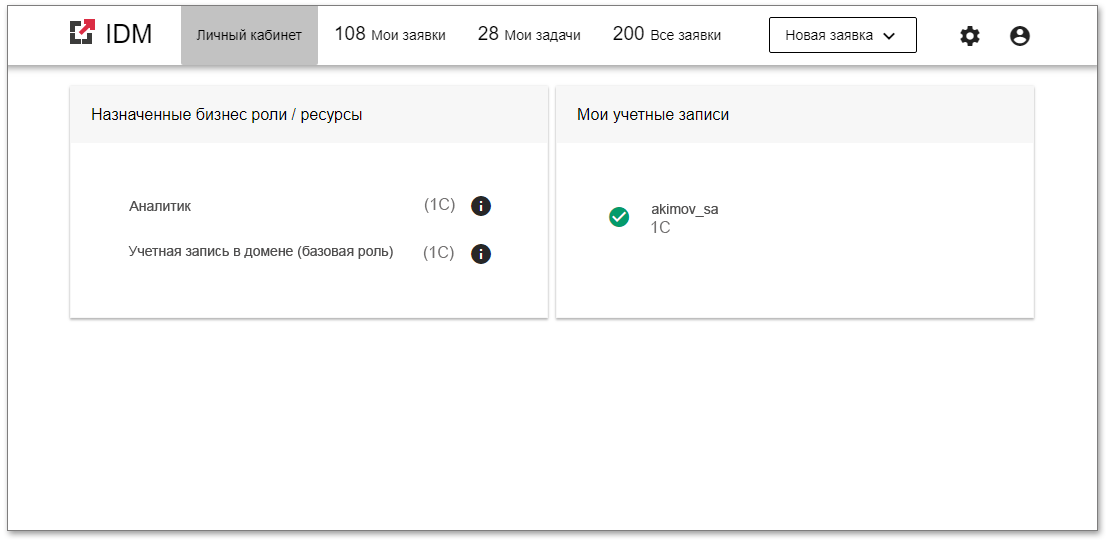Switch to the Личный кабинет tab
The height and width of the screenshot is (543, 1107).
249,36
